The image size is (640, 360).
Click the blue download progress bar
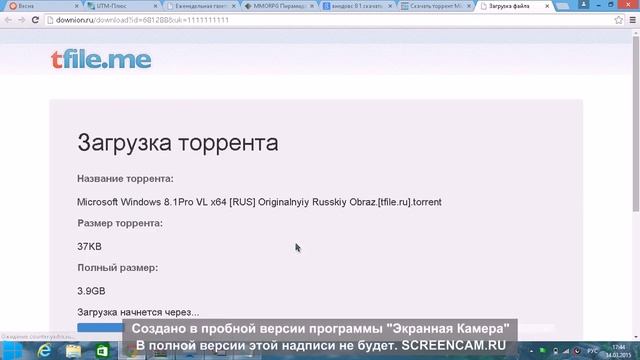coord(100,327)
